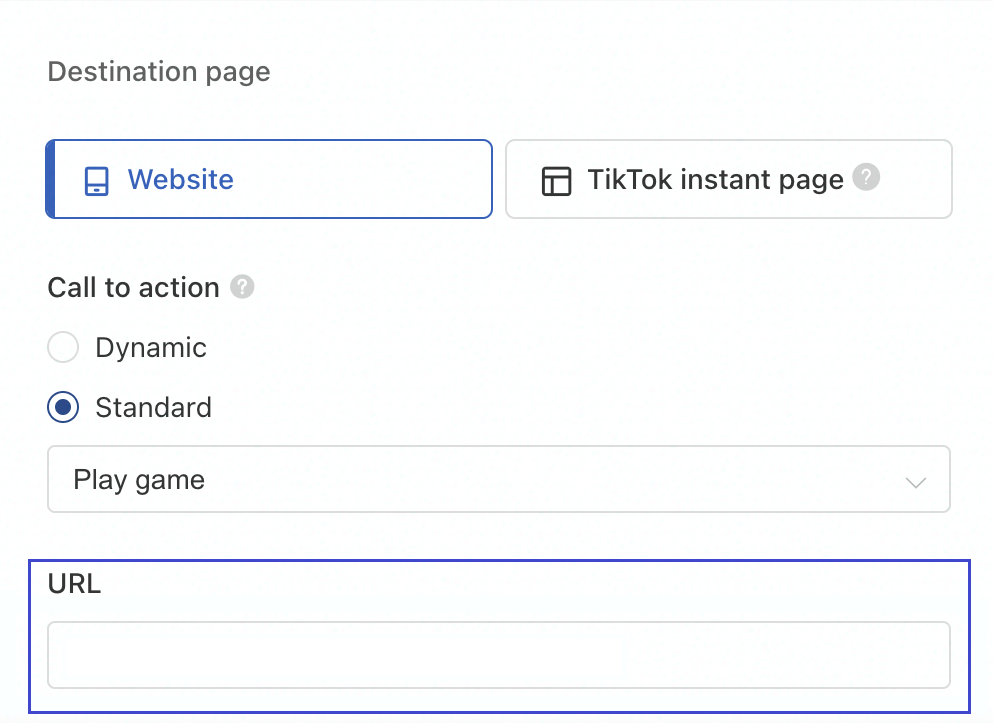The image size is (993, 723).
Task: Choose TikTok instant page destination
Action: point(728,179)
